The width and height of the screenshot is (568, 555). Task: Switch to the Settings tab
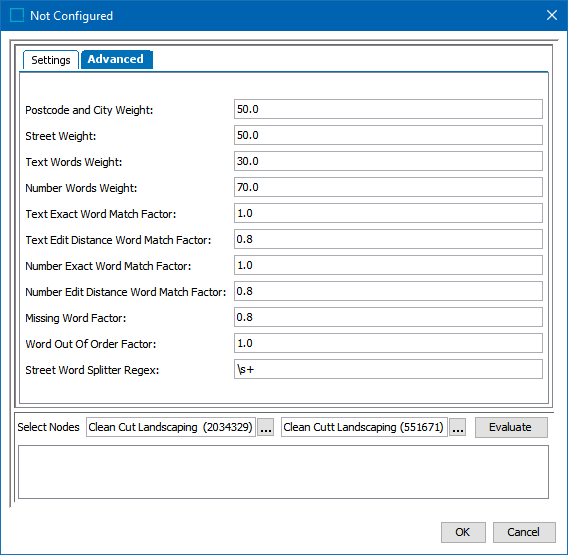click(x=51, y=60)
